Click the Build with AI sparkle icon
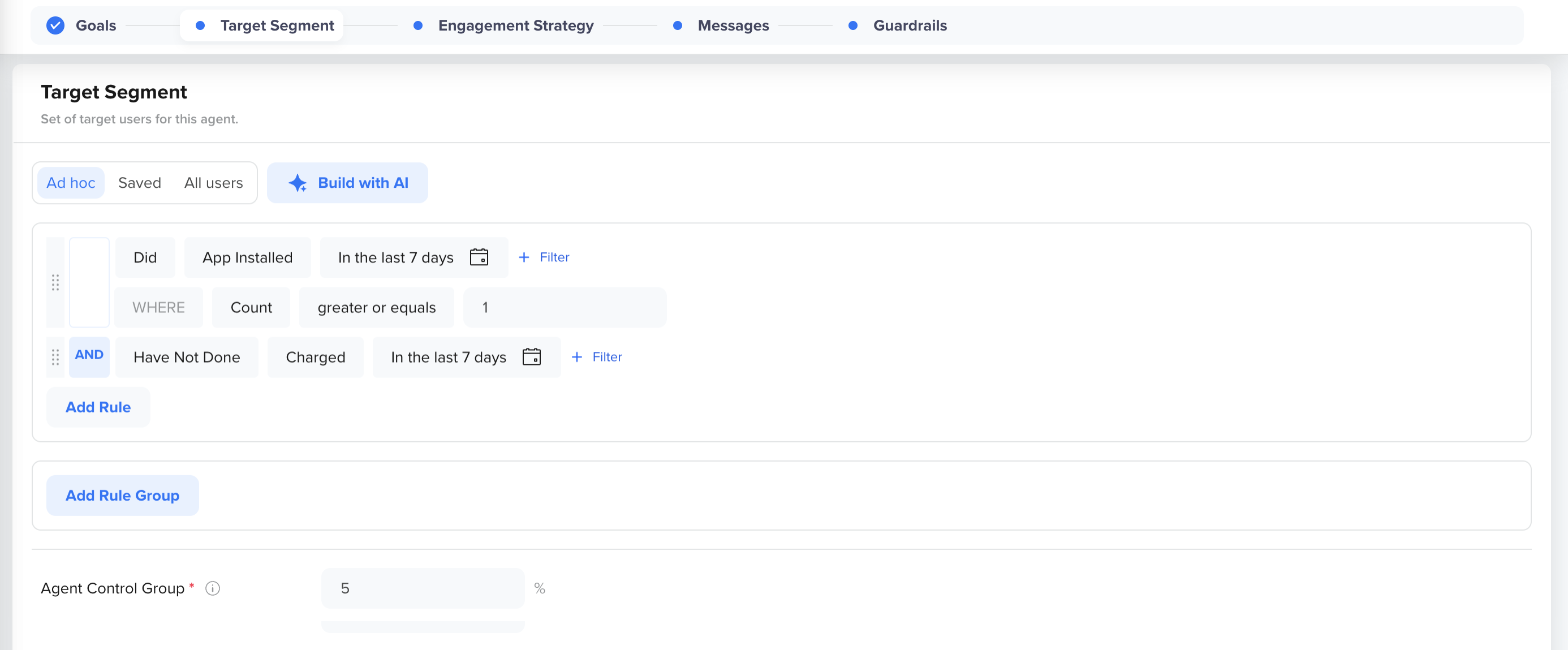The height and width of the screenshot is (650, 1568). coord(297,183)
